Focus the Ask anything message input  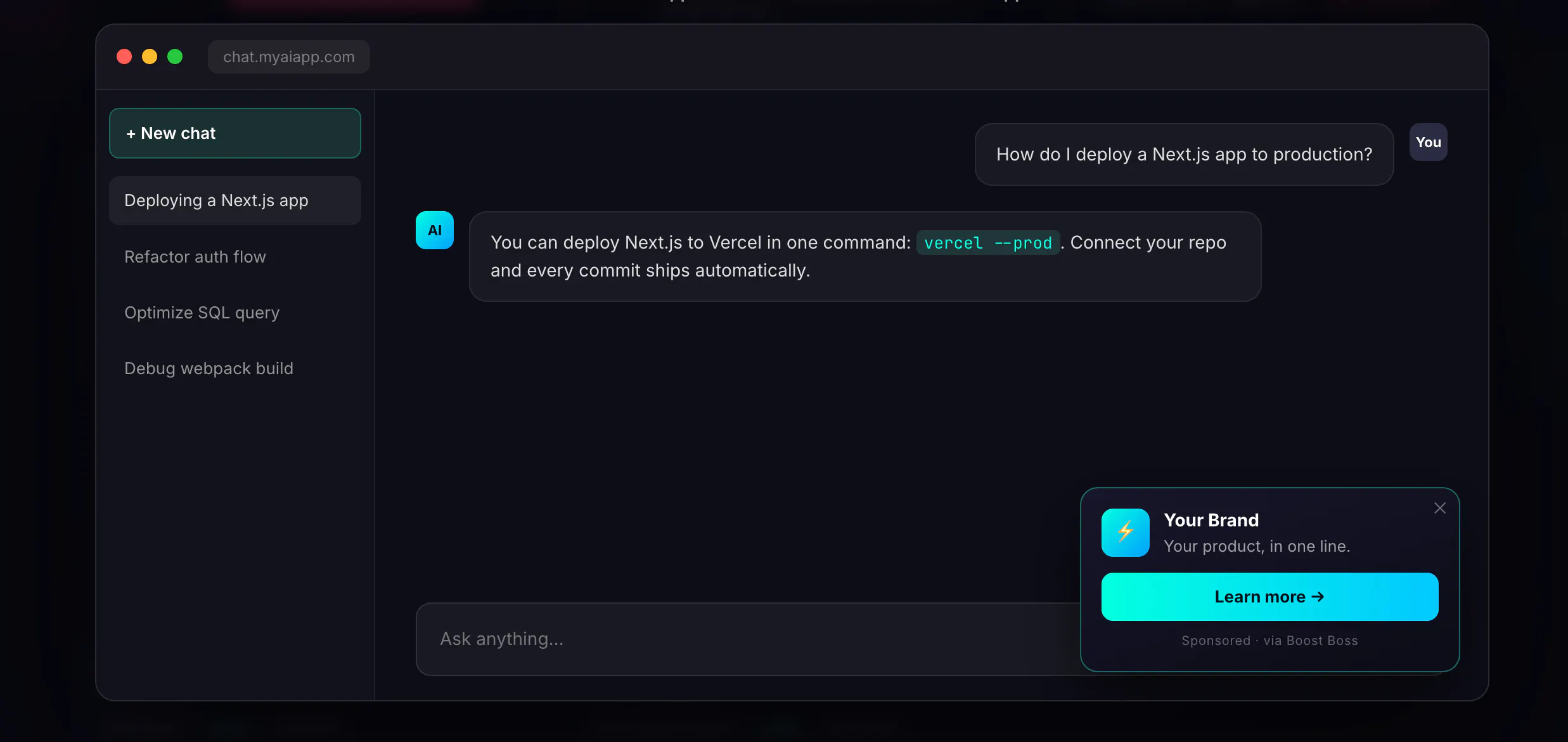pyautogui.click(x=748, y=639)
